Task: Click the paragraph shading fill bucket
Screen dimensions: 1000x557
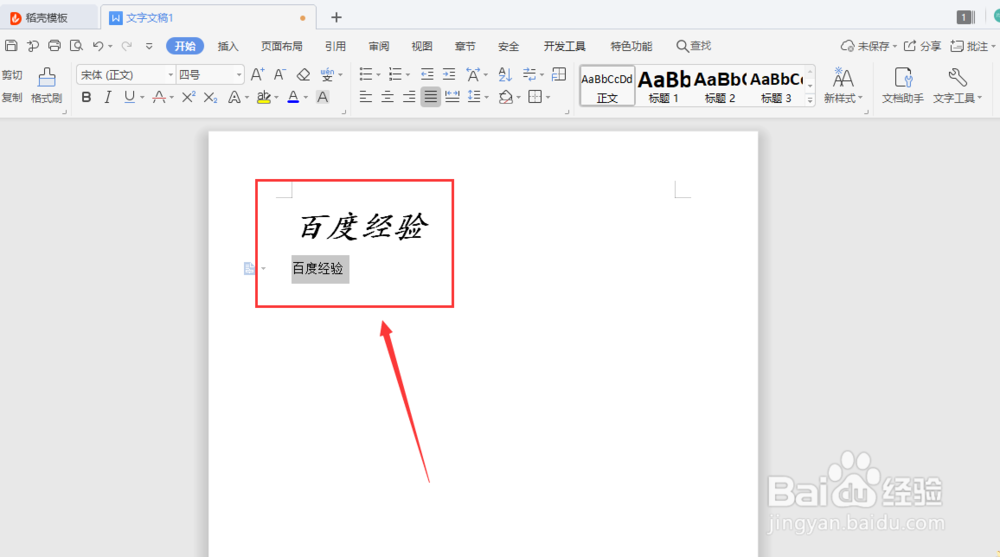Action: [x=506, y=97]
